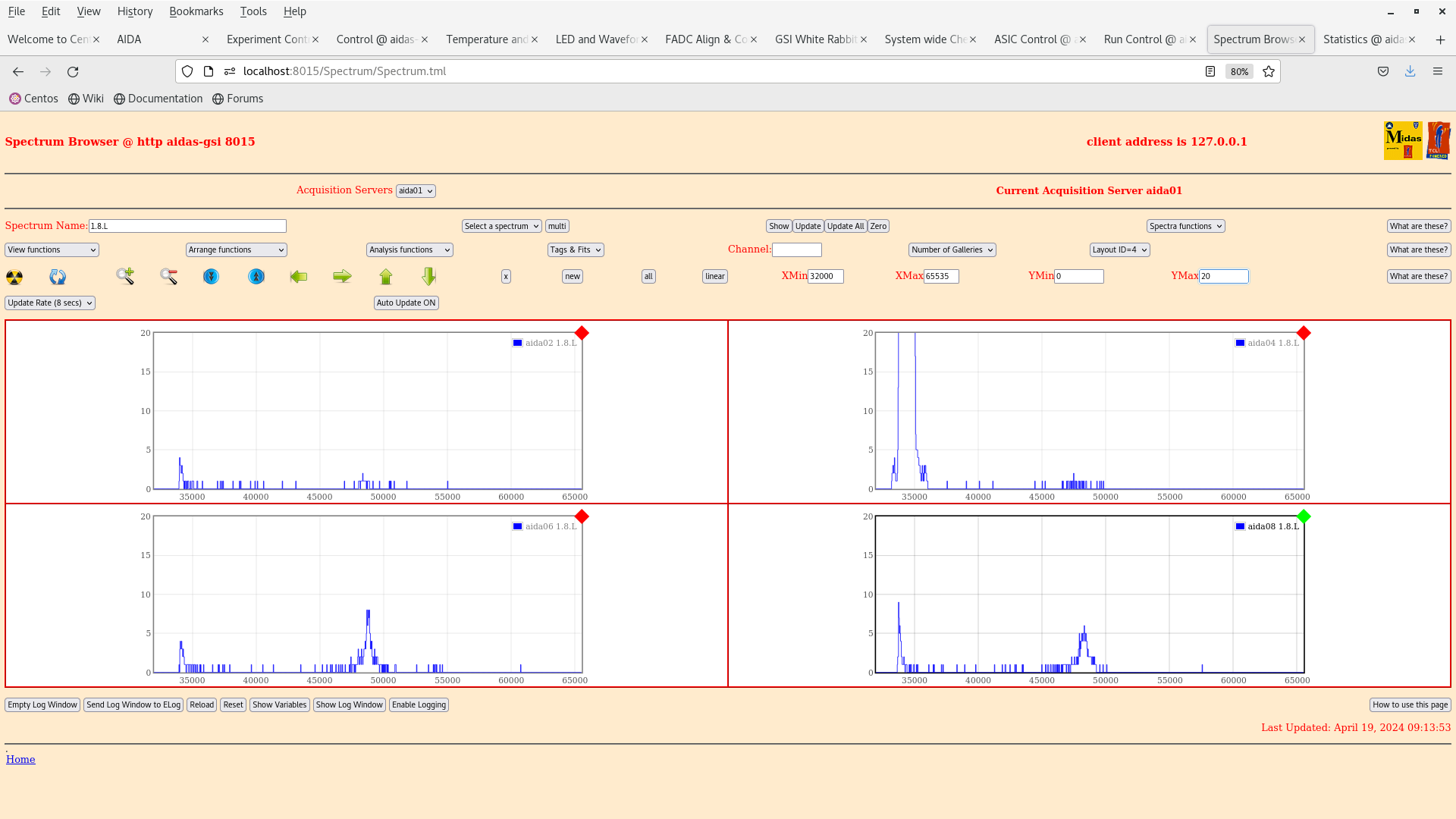Click the Update All button
The image size is (1456, 819).
coord(846,226)
